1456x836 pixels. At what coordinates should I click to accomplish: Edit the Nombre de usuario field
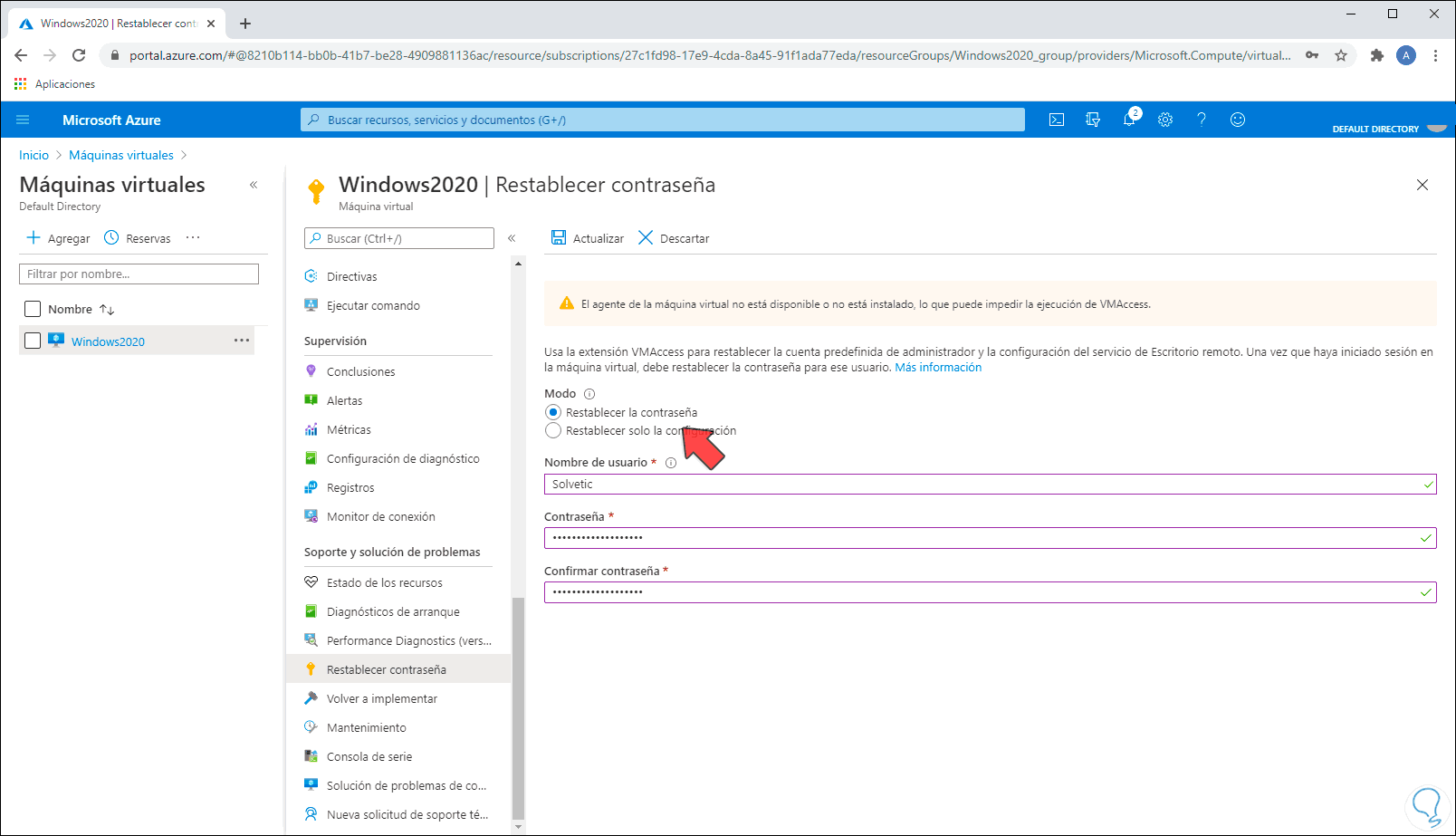coord(990,484)
